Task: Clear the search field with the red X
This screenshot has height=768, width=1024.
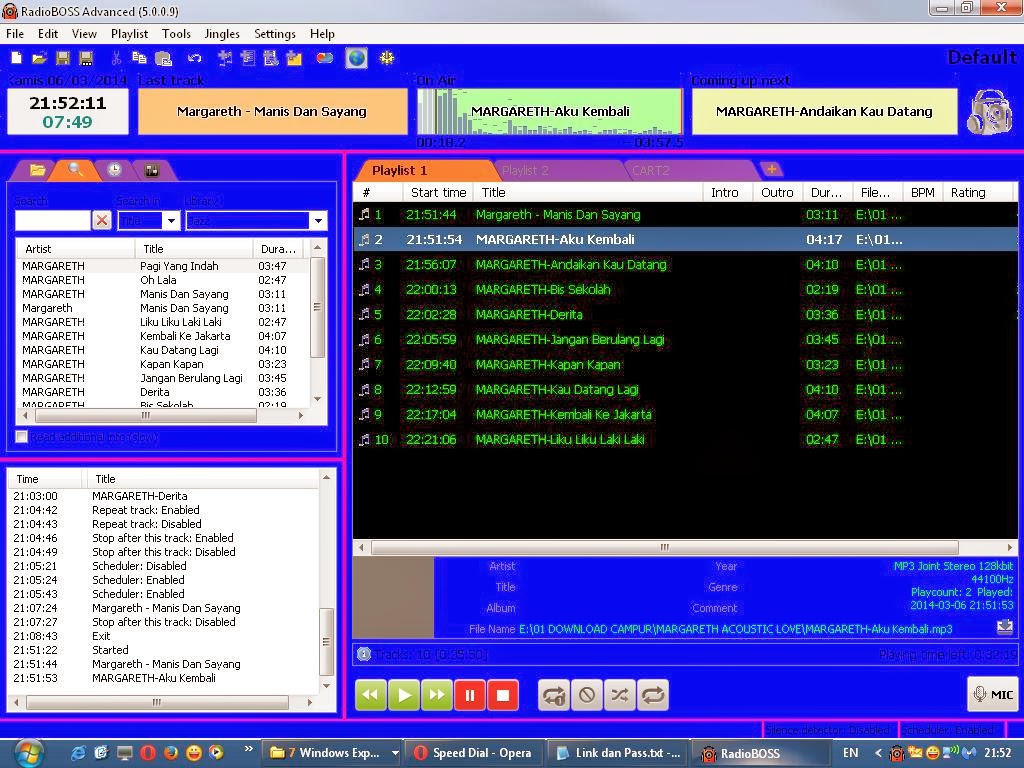Action: pyautogui.click(x=104, y=220)
